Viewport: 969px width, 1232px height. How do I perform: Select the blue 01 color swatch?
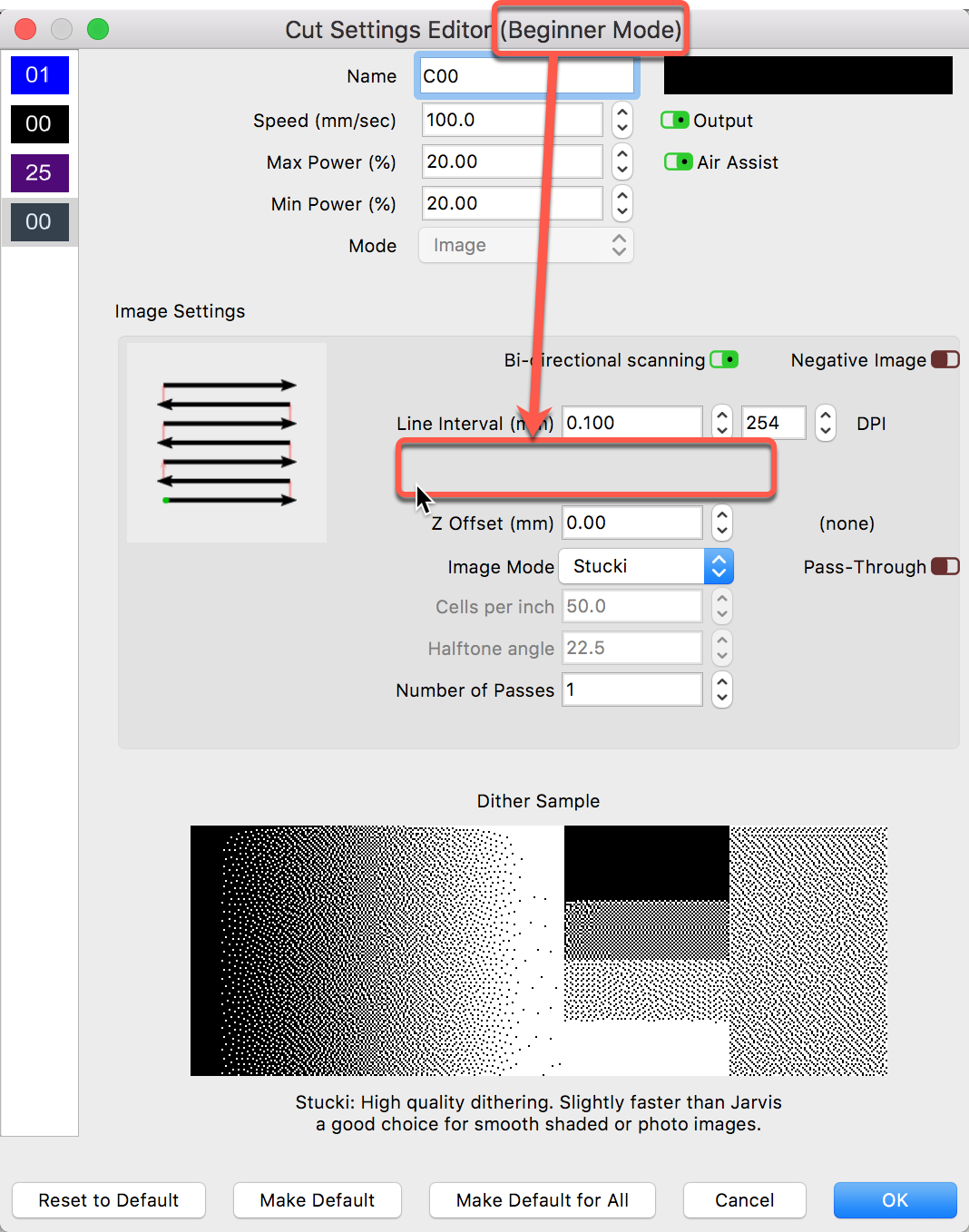click(x=39, y=74)
